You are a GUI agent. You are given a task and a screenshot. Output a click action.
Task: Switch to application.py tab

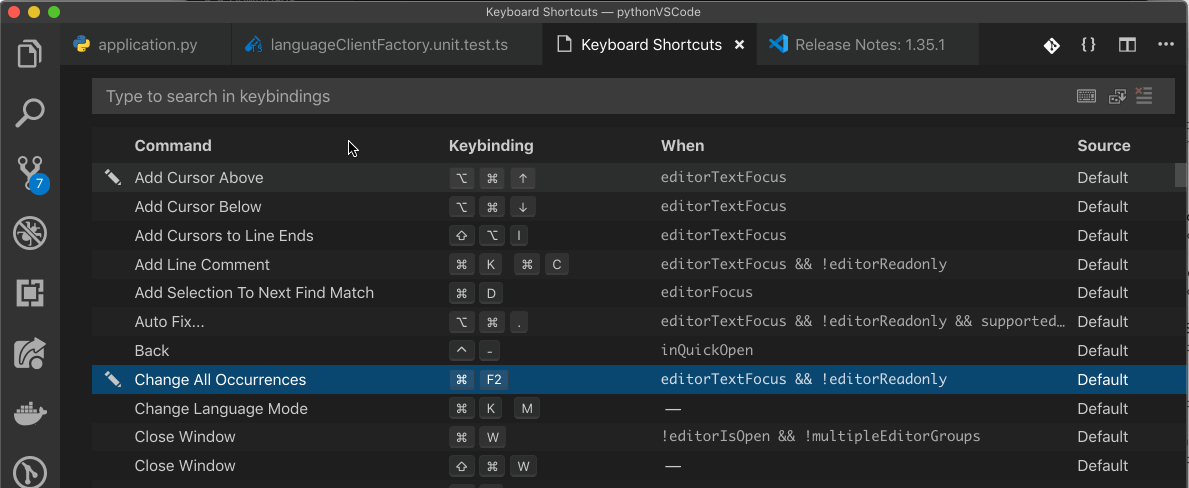(x=146, y=45)
